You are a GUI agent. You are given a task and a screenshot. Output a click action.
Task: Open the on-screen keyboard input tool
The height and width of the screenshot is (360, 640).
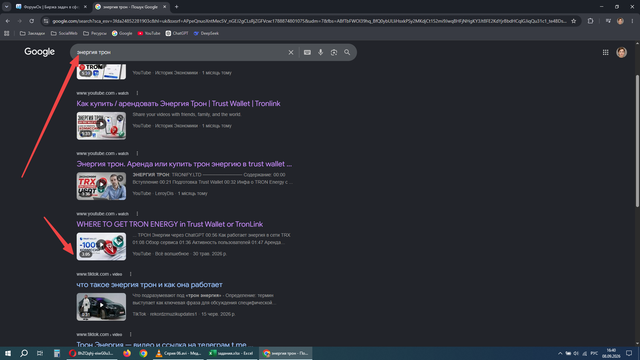click(307, 52)
